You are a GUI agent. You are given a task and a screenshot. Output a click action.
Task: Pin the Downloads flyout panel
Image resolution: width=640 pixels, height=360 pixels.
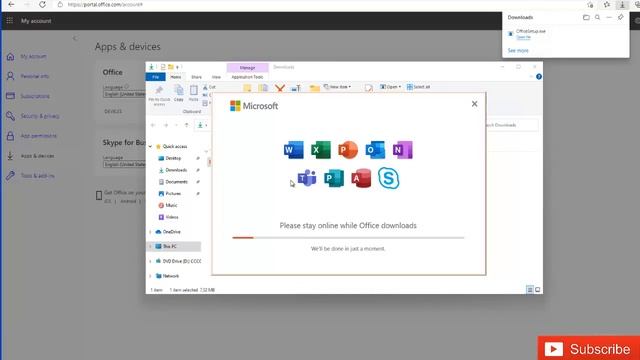620,18
